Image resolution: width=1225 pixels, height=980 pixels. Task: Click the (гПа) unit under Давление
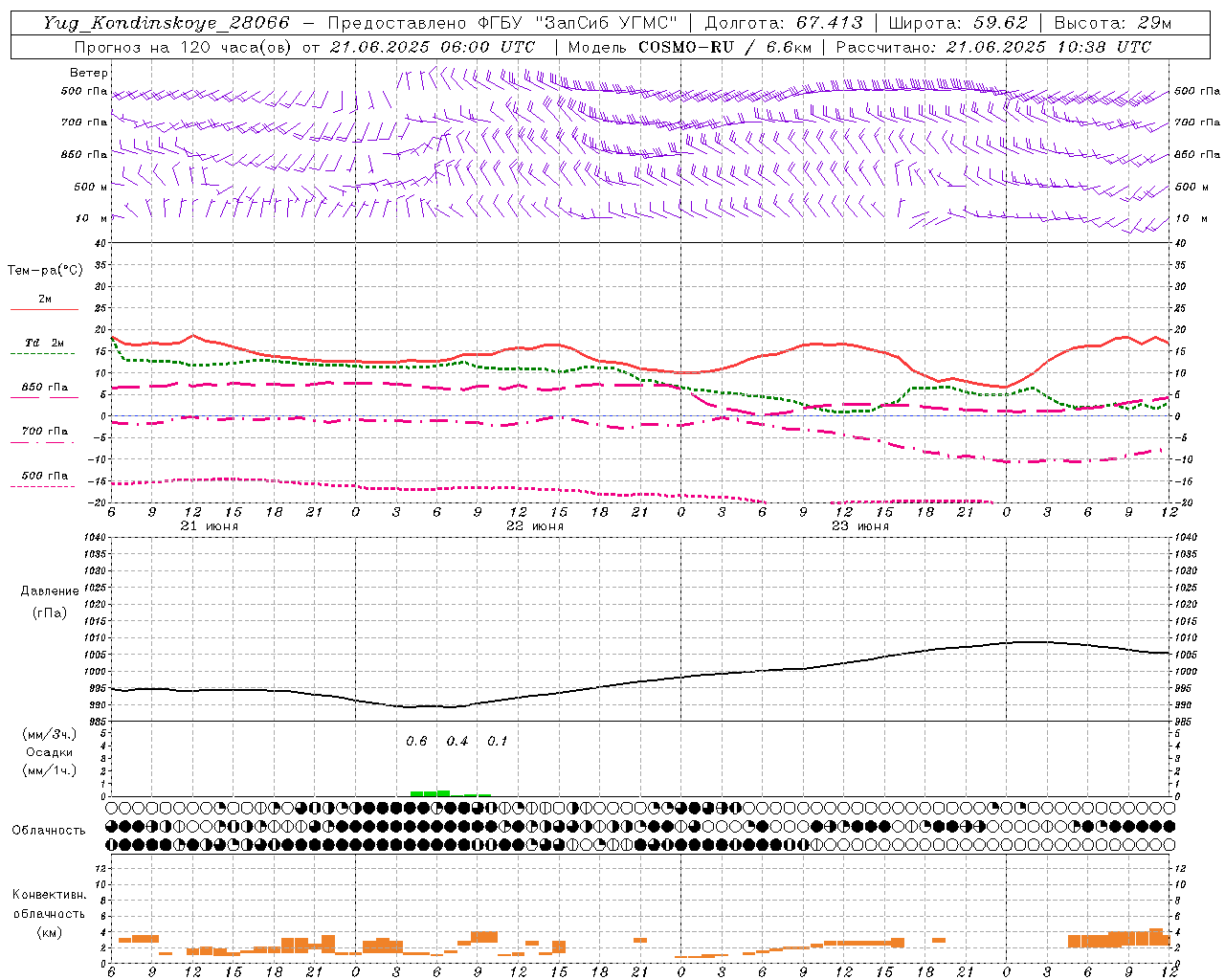pos(50,612)
